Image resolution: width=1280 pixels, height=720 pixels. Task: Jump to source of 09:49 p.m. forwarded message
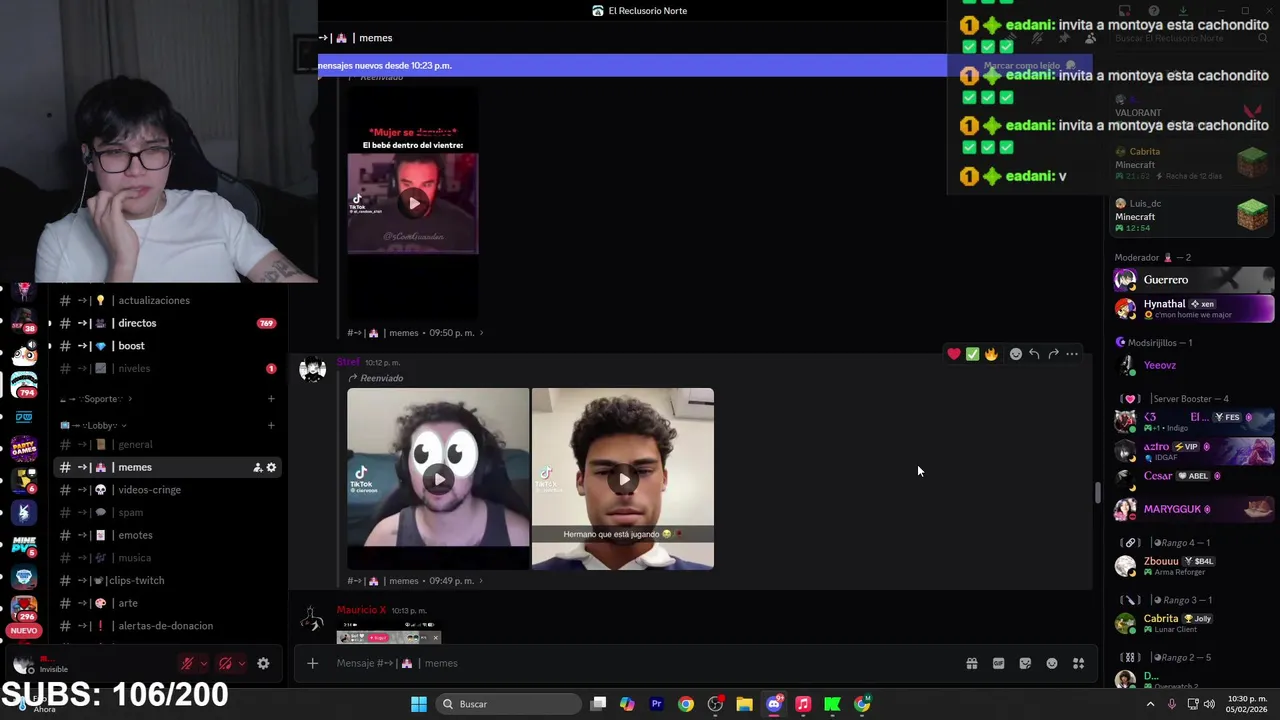[416, 581]
